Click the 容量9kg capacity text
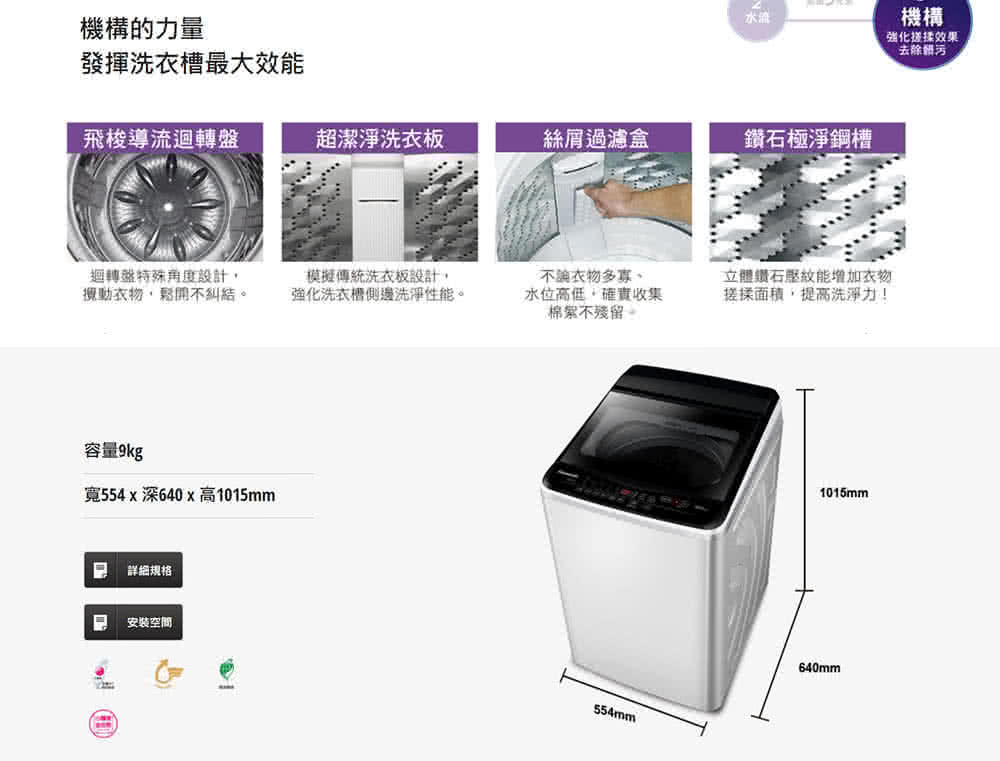Screen dimensions: 1000x761 pyautogui.click(x=114, y=451)
